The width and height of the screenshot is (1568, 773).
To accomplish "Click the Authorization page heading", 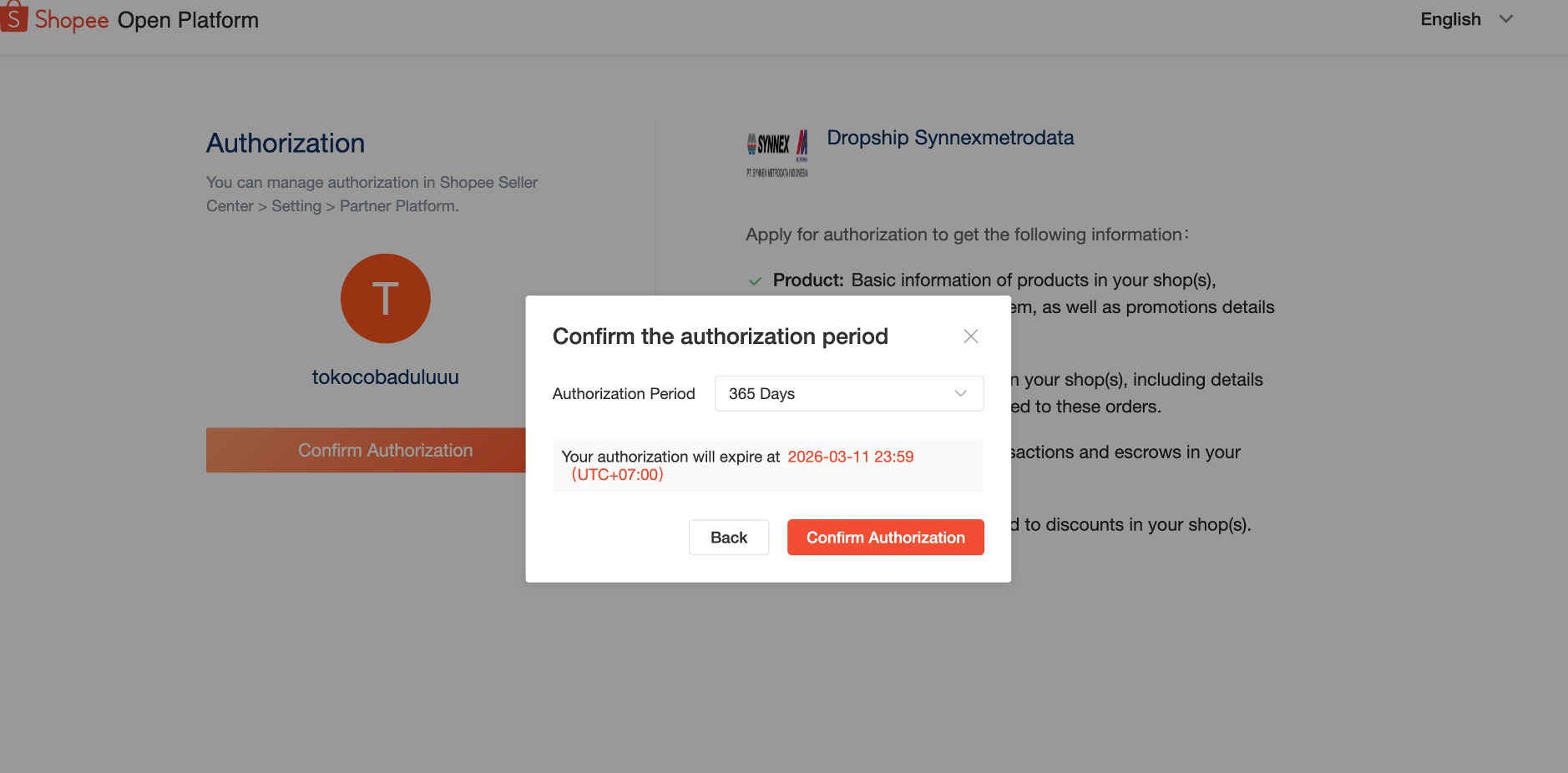I will click(286, 144).
